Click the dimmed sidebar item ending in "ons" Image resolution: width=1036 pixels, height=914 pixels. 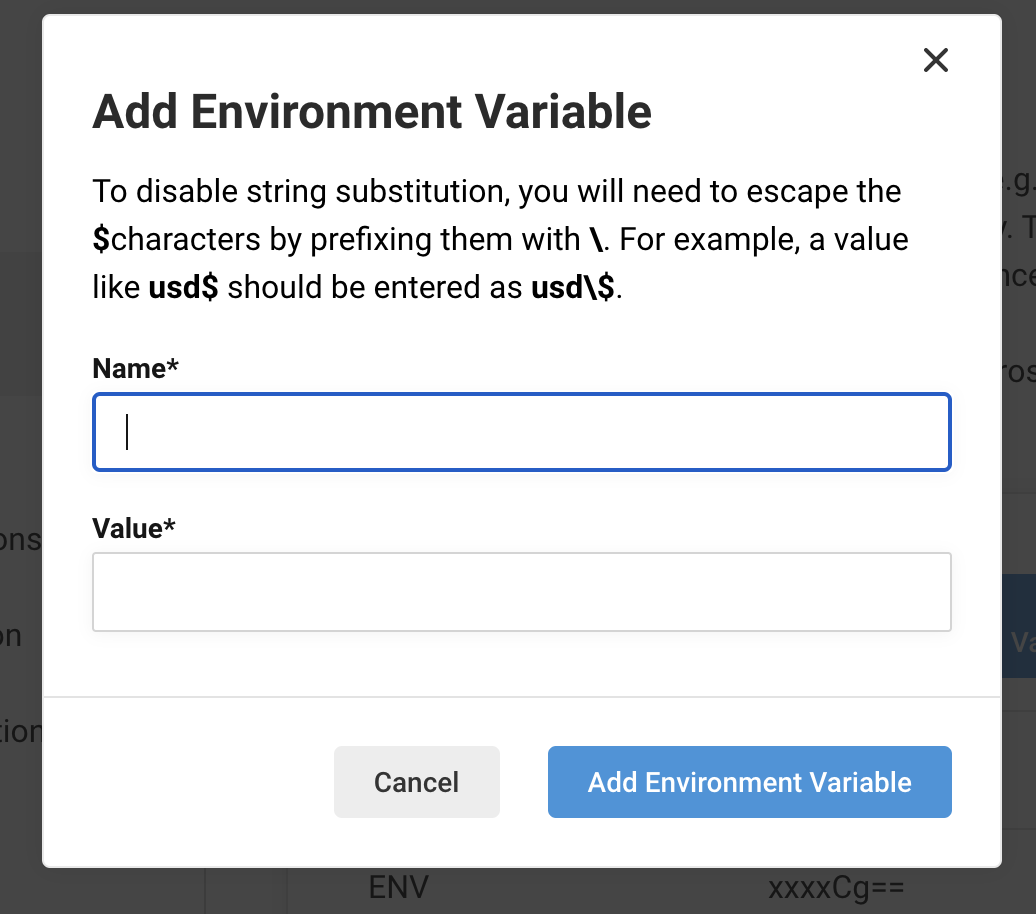(x=20, y=540)
